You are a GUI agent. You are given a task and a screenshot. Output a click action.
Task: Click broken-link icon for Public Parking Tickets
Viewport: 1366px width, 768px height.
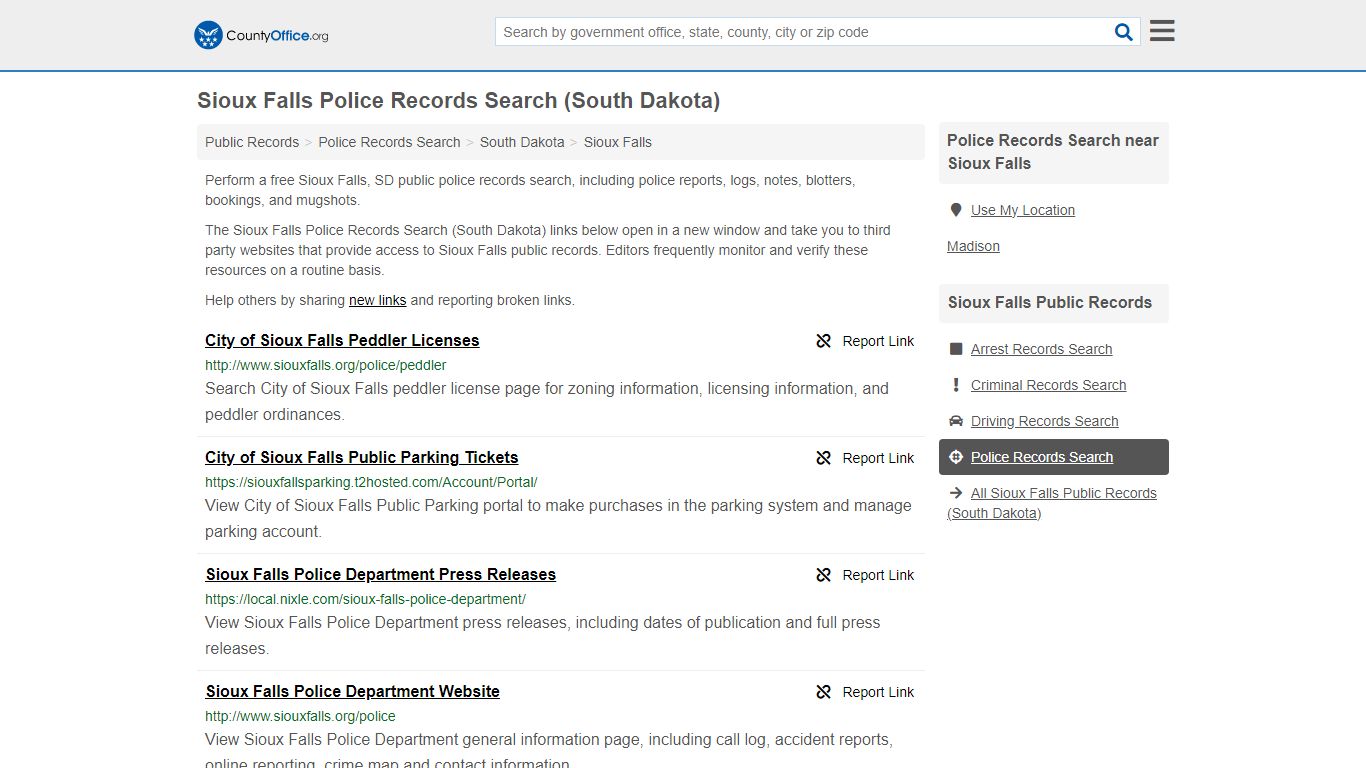(824, 458)
